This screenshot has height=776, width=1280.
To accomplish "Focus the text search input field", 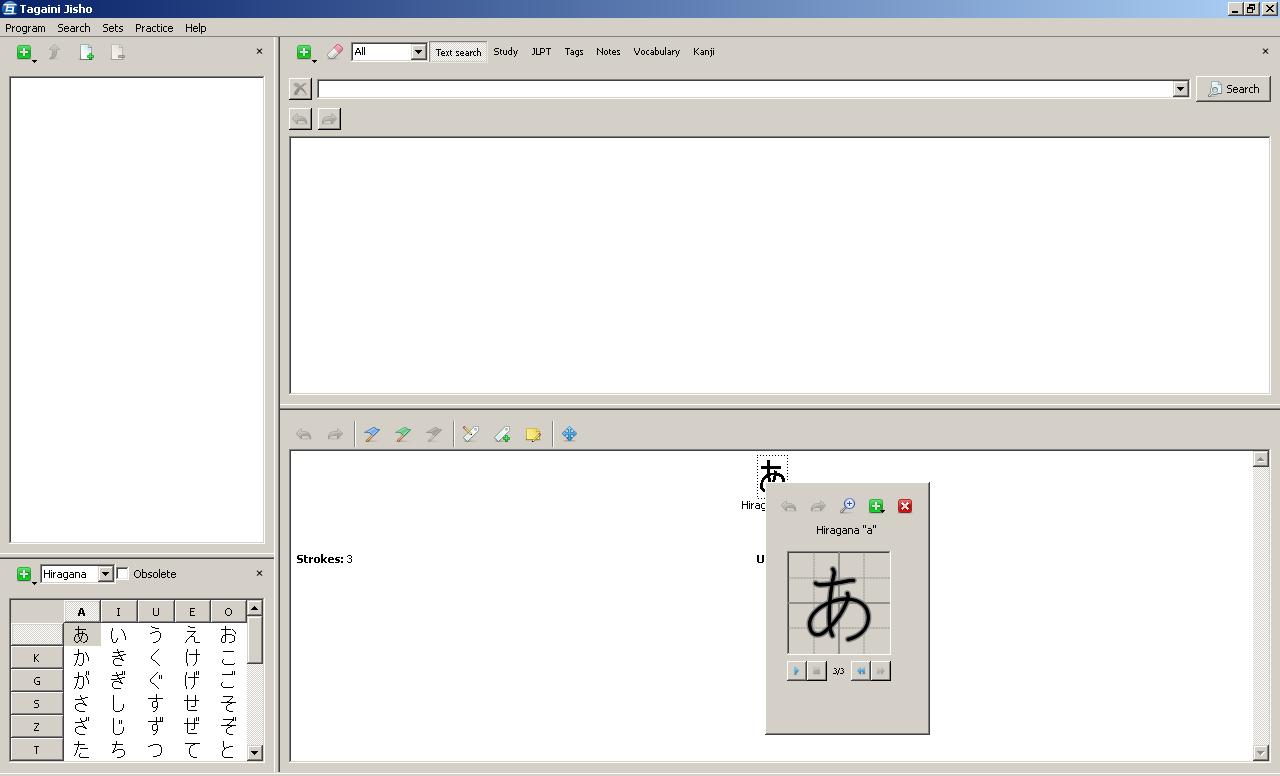I will point(745,89).
